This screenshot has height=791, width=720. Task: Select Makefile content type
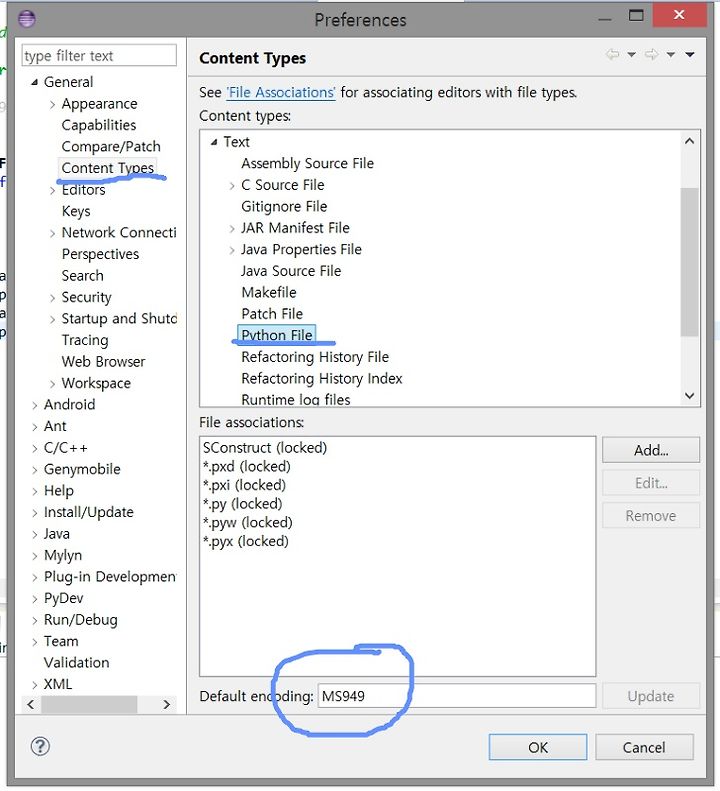click(269, 293)
